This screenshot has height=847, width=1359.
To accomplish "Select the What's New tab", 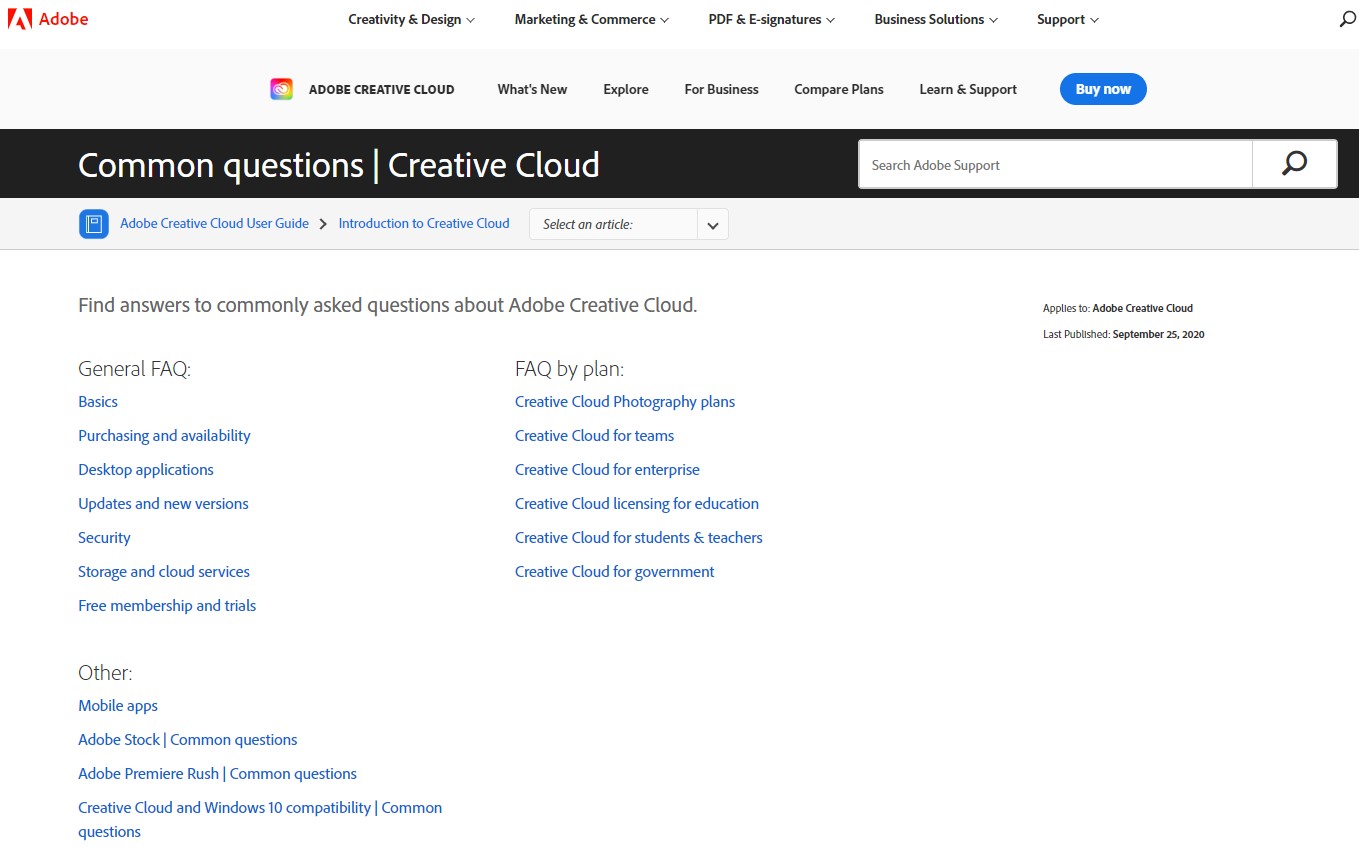I will 531,89.
